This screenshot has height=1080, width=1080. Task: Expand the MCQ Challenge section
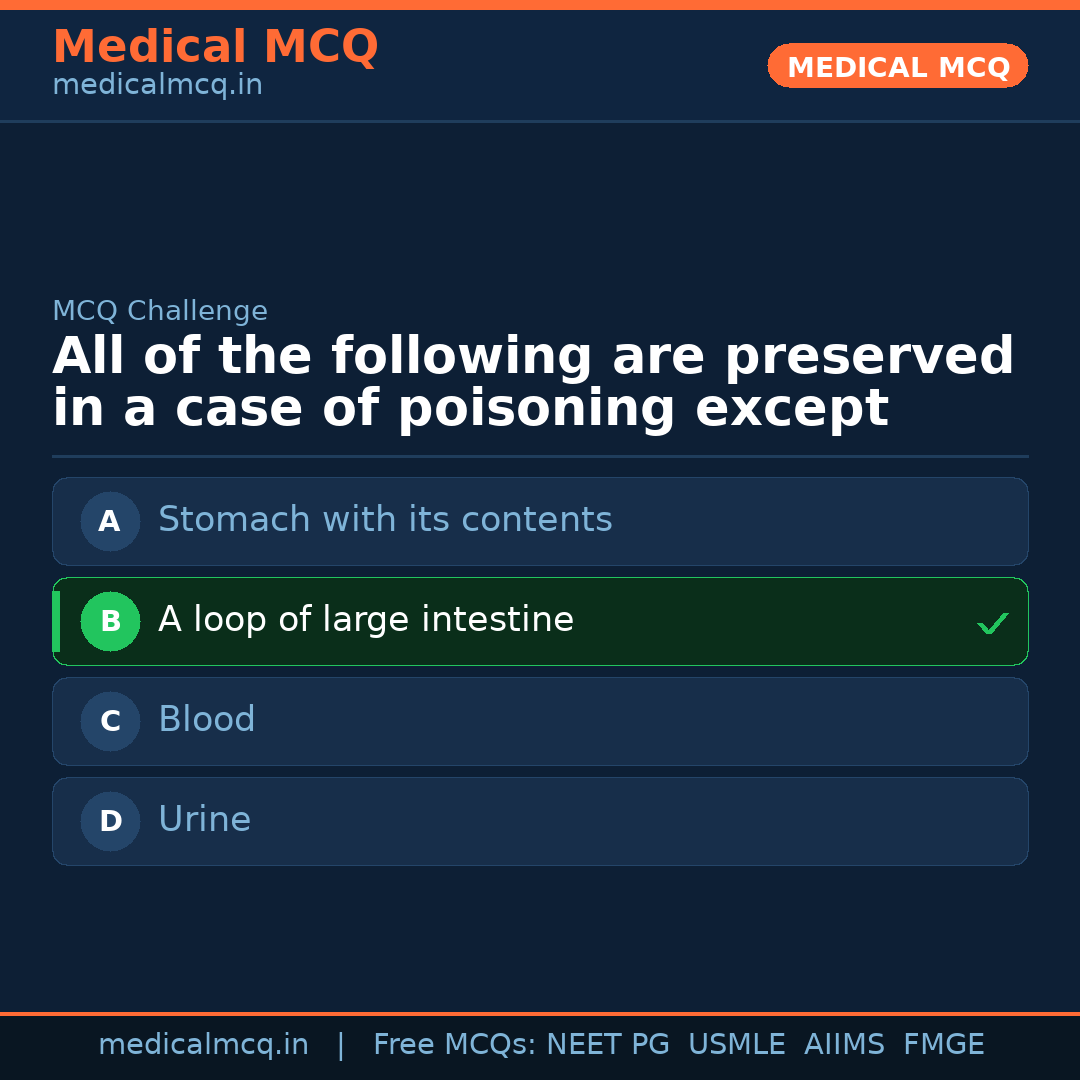pyautogui.click(x=159, y=311)
